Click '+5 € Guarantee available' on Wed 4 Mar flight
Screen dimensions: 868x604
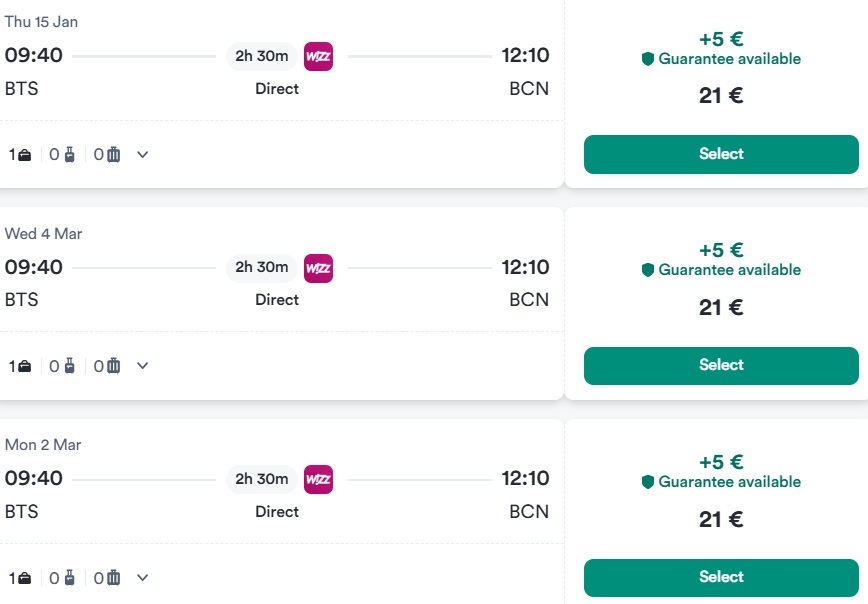(x=721, y=260)
